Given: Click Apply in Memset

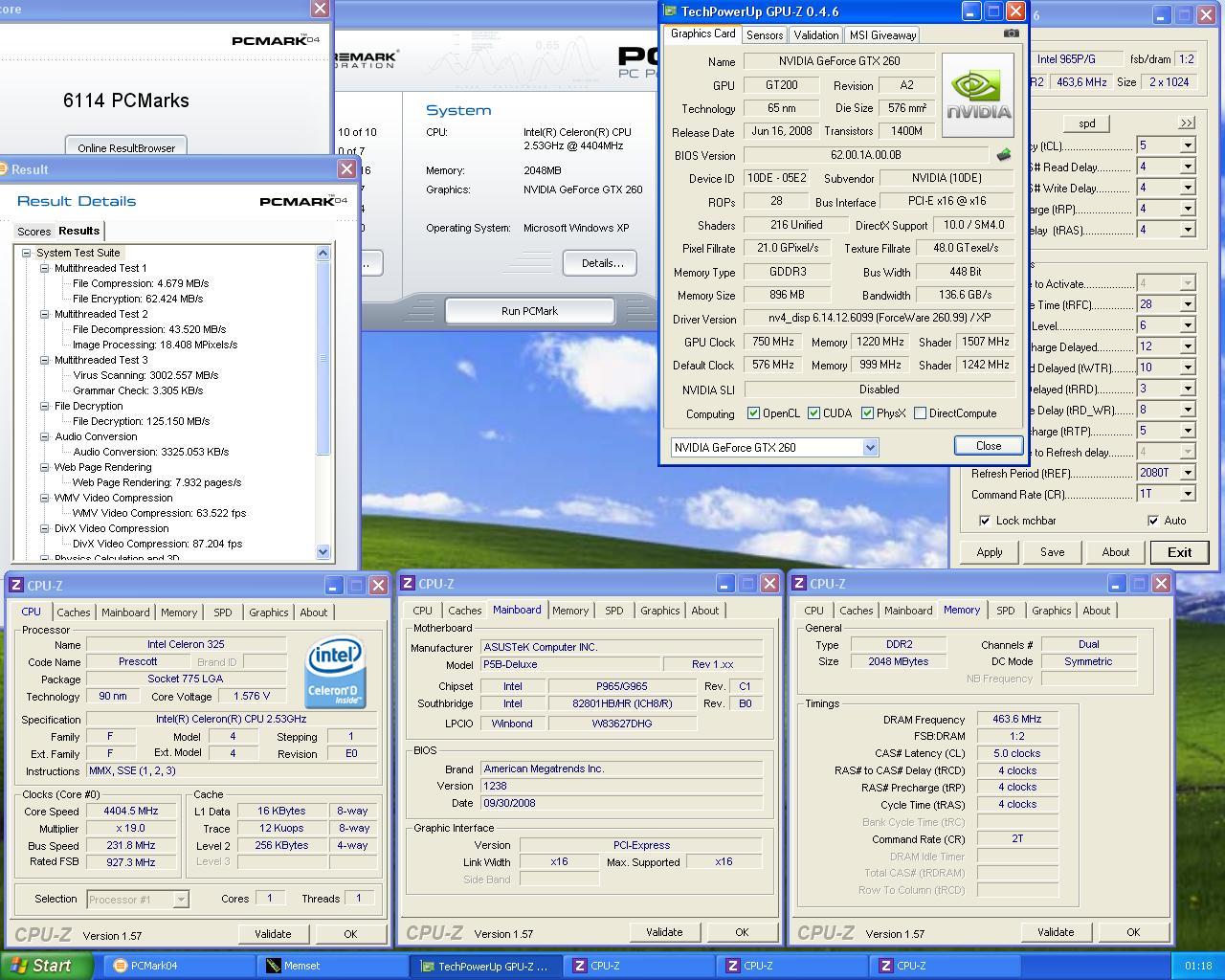Looking at the screenshot, I should [990, 552].
